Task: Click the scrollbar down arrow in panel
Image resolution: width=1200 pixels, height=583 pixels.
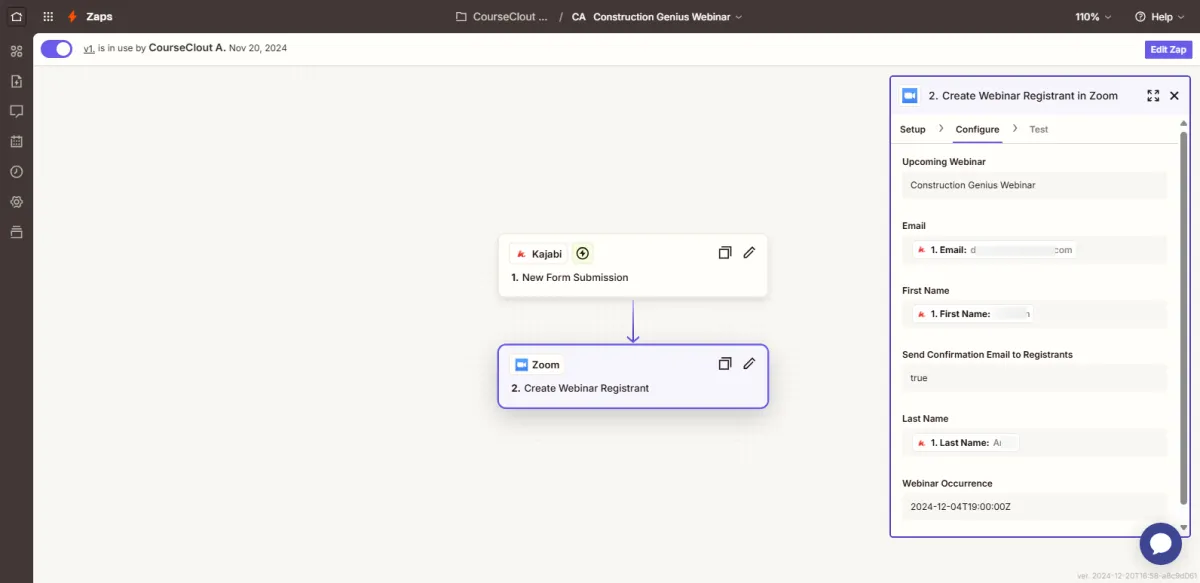Action: tap(1184, 527)
